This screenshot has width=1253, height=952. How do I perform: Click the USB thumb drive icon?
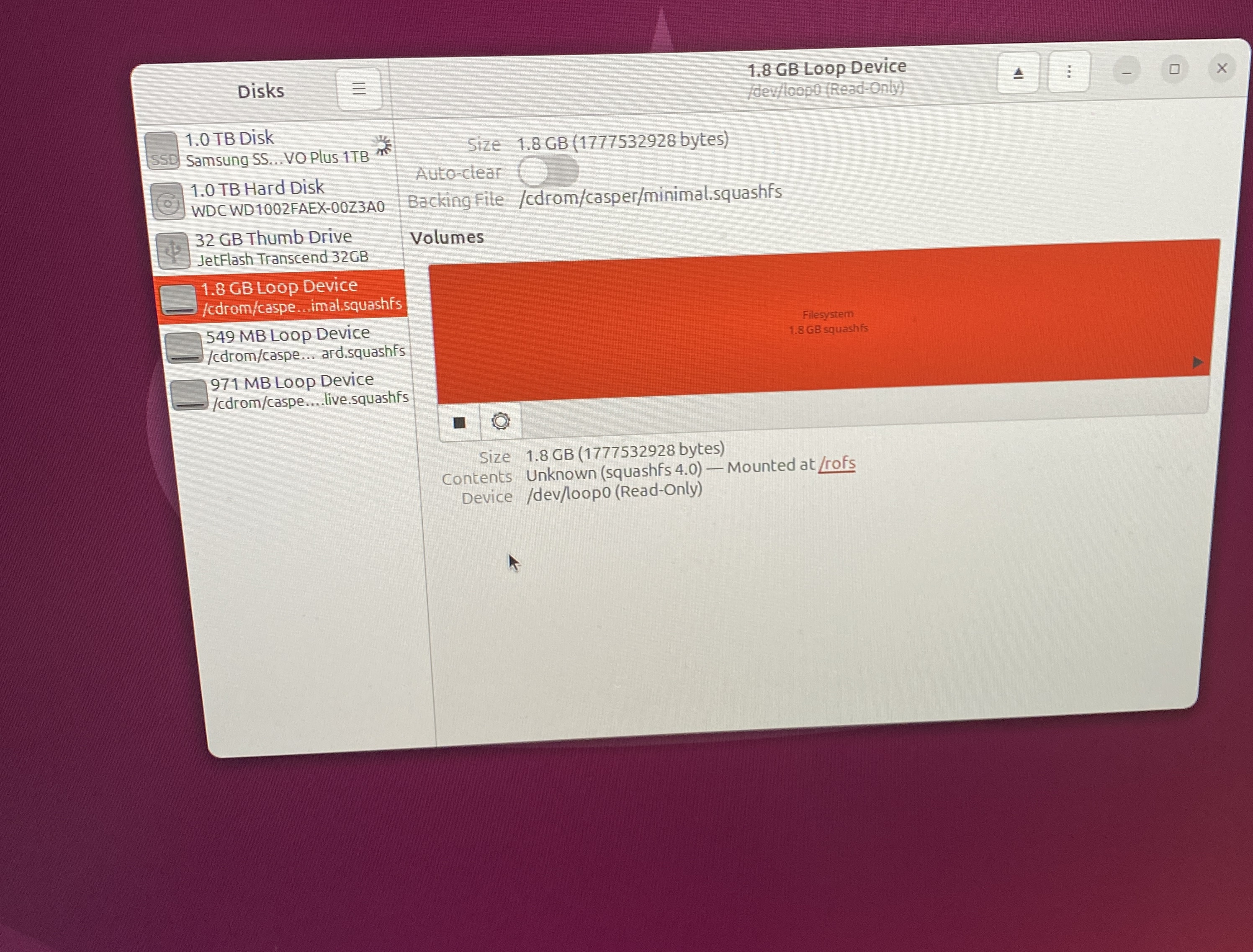point(173,250)
